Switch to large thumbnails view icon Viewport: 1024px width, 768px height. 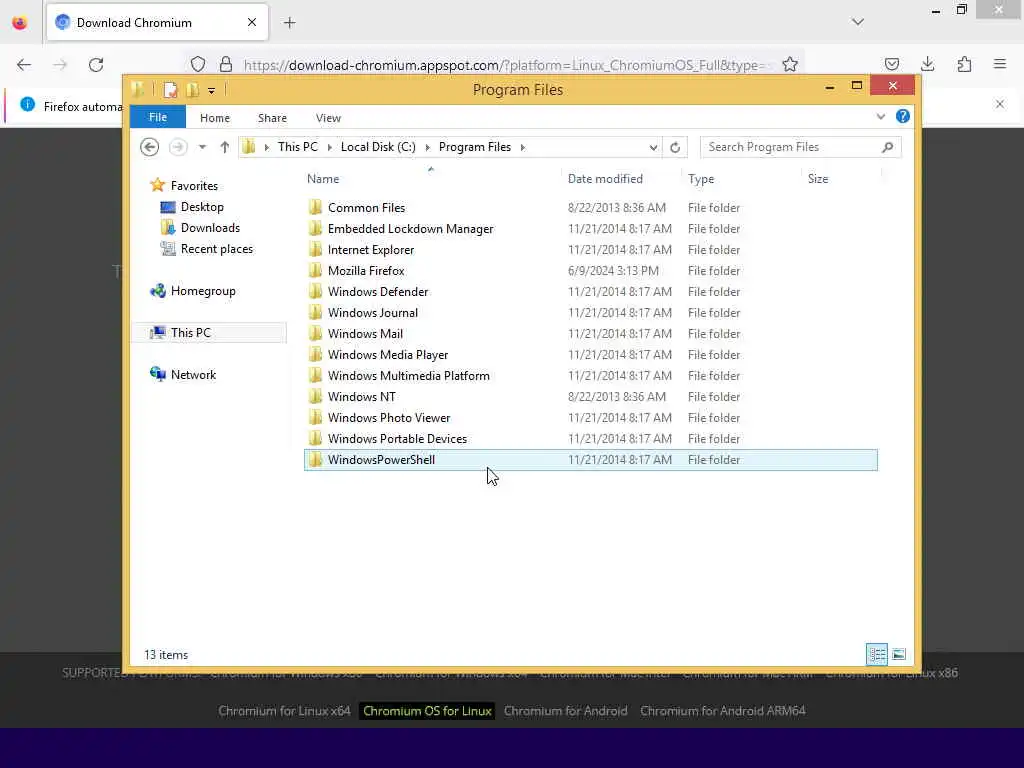click(899, 654)
